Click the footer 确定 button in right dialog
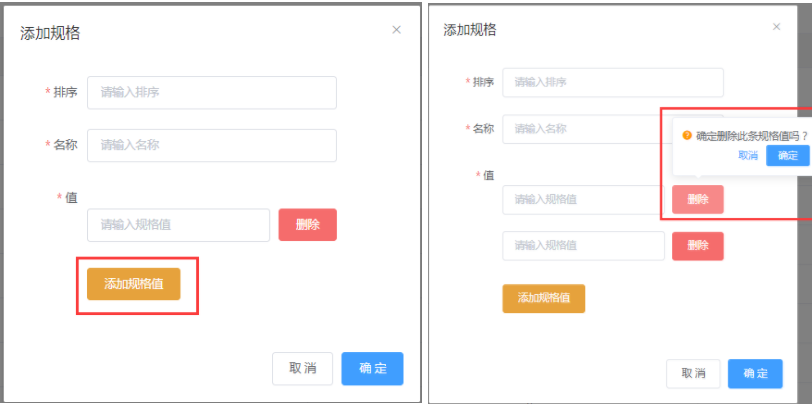Image resolution: width=812 pixels, height=411 pixels. (x=755, y=373)
